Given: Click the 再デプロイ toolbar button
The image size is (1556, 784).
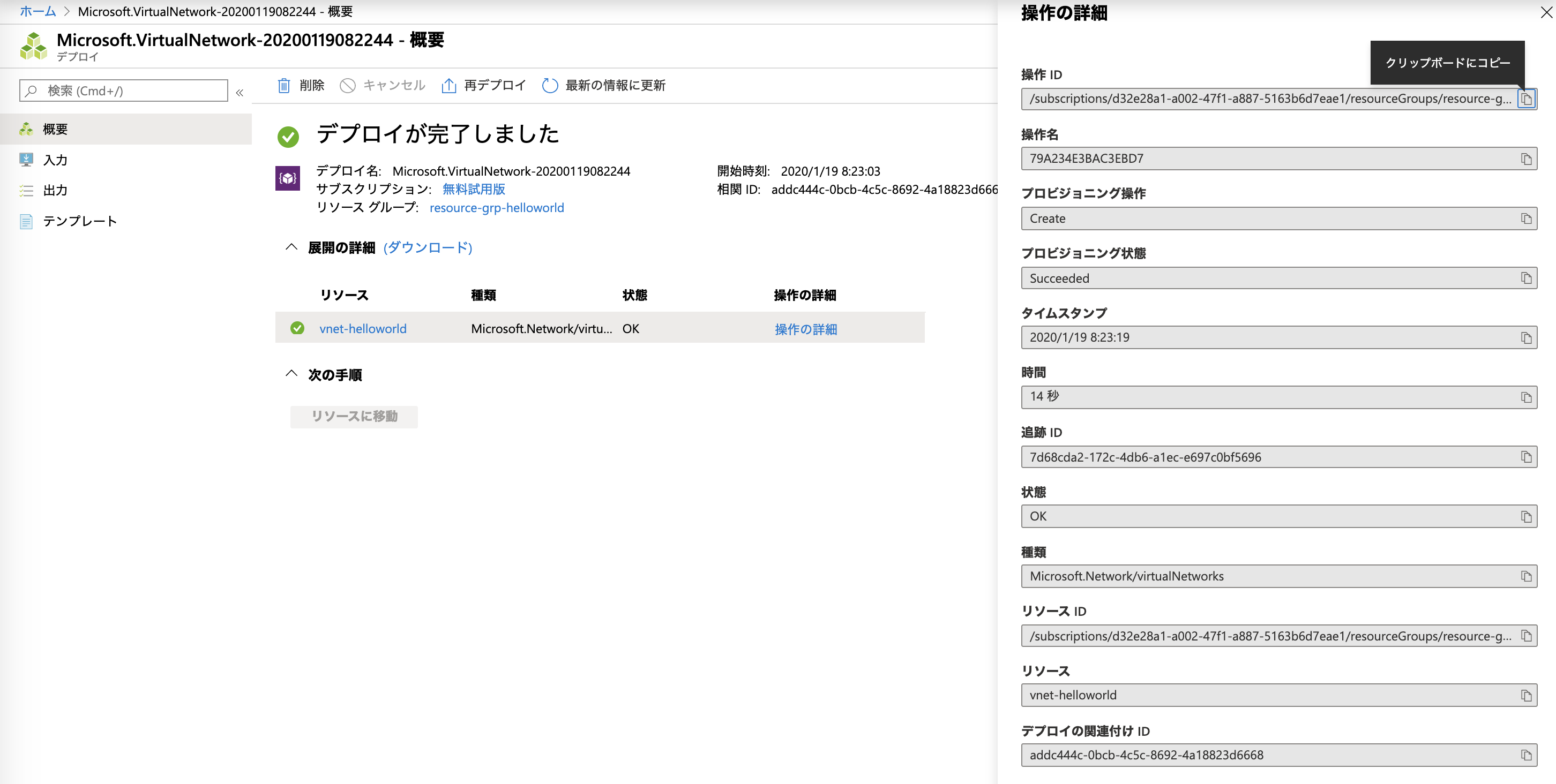Looking at the screenshot, I should [484, 86].
